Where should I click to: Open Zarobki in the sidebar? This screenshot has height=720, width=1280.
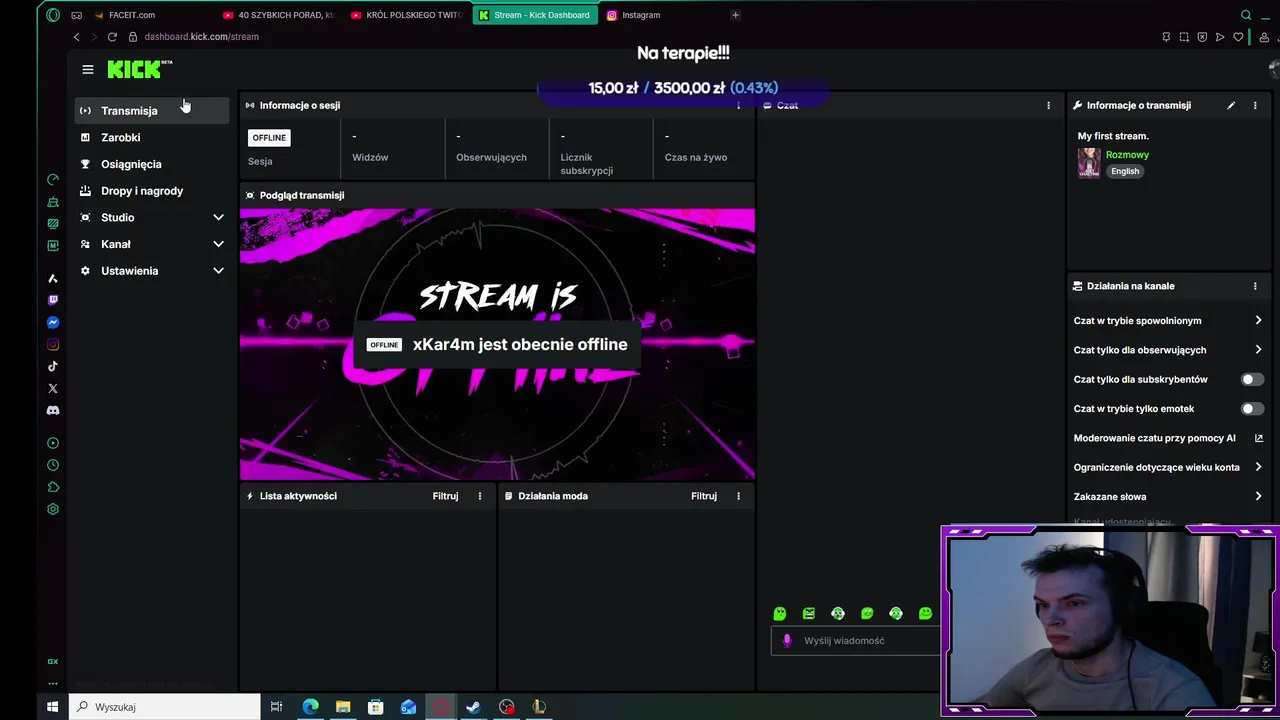[152, 137]
